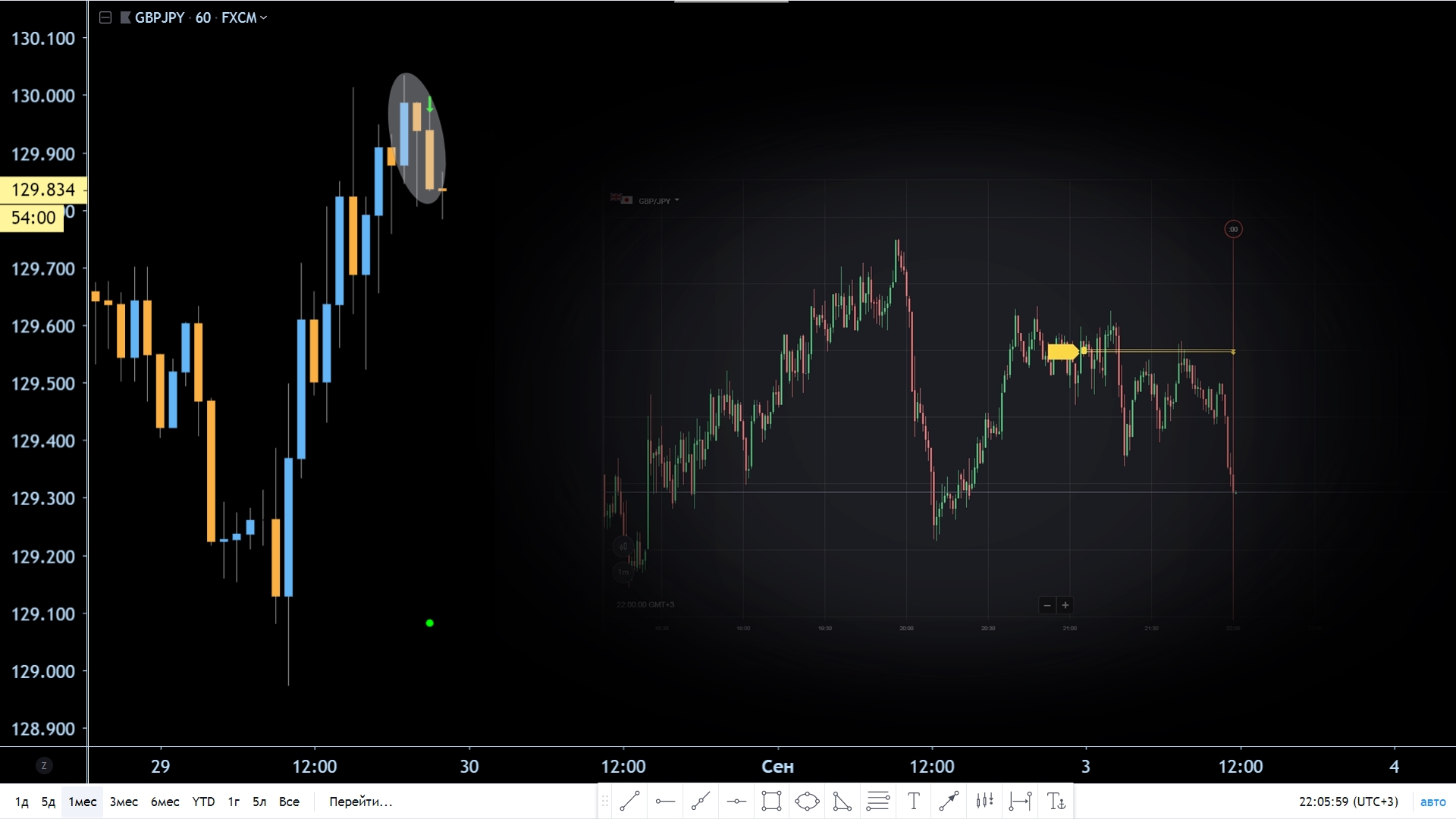Open the 1m timeframe selector
Viewport: 1456px width, 819px height.
coord(623,572)
